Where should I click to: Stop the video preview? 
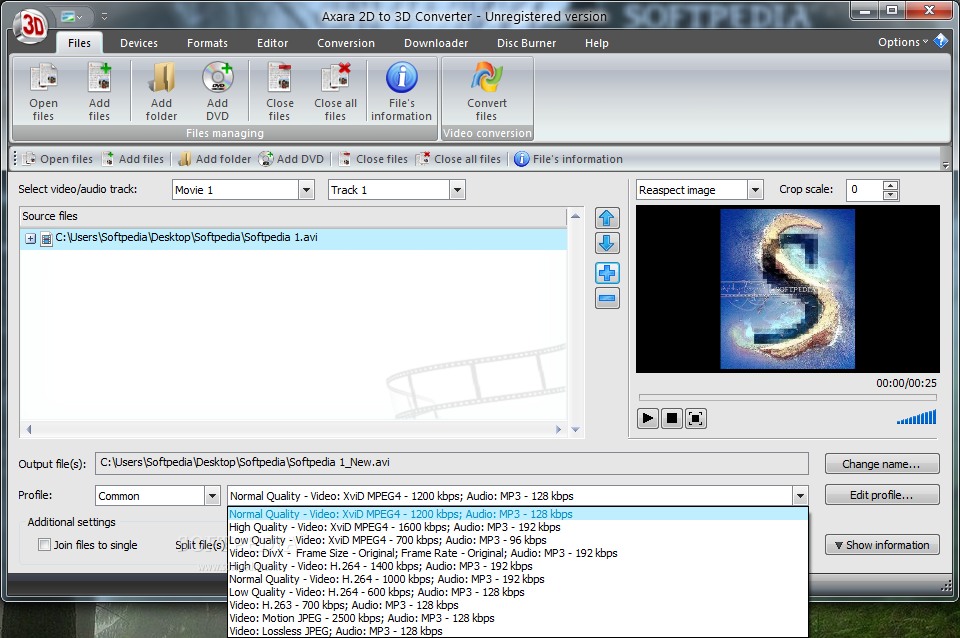pyautogui.click(x=672, y=418)
